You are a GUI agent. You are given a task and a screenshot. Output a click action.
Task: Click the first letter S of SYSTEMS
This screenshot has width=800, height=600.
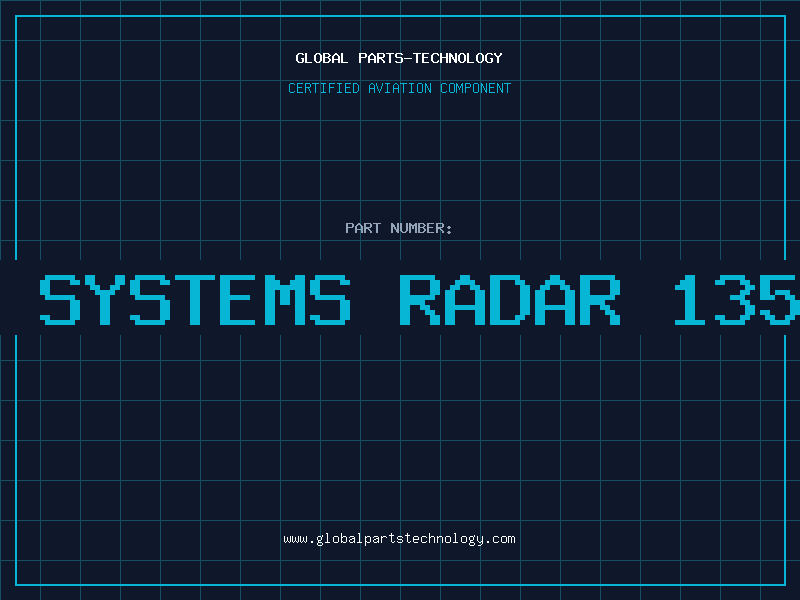60,299
